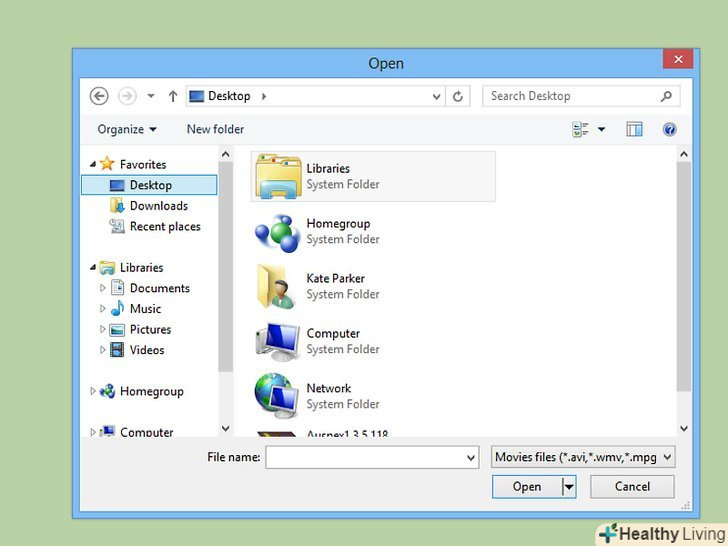This screenshot has height=546, width=728.
Task: Collapse the Favorites tree section
Action: [x=93, y=164]
